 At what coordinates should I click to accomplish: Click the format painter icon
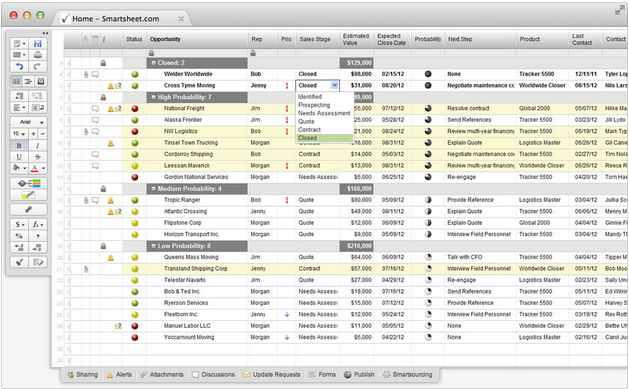19,262
